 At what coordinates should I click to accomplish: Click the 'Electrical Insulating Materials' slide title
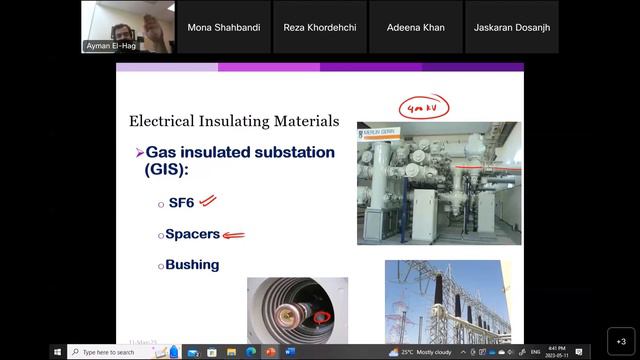(234, 121)
